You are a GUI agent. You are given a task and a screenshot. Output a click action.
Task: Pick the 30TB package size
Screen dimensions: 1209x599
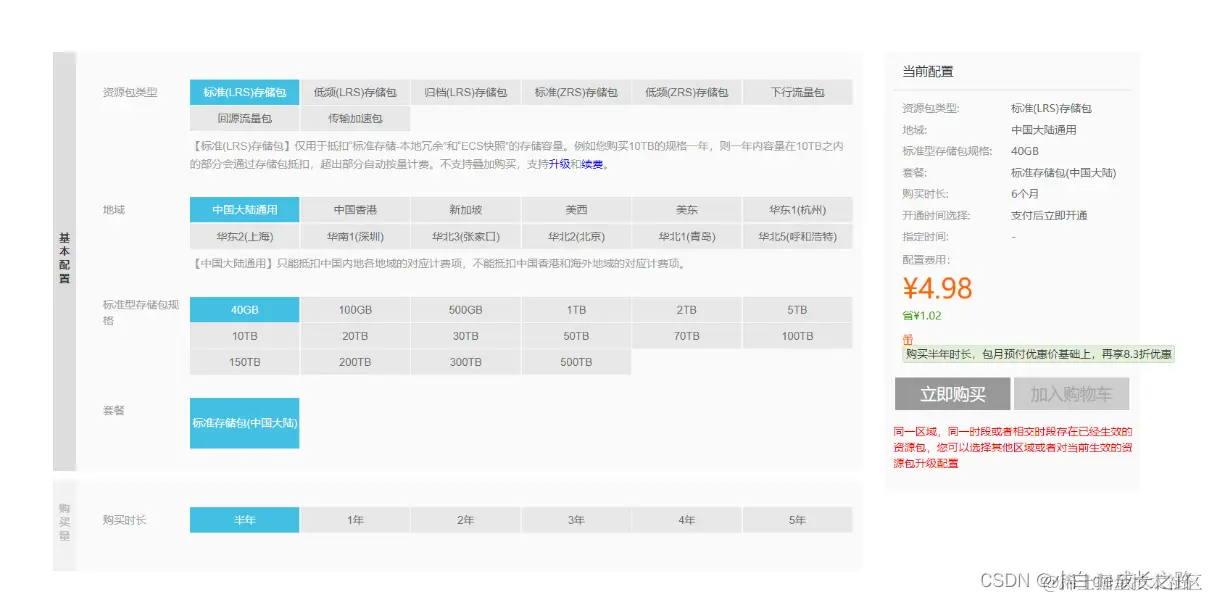466,336
